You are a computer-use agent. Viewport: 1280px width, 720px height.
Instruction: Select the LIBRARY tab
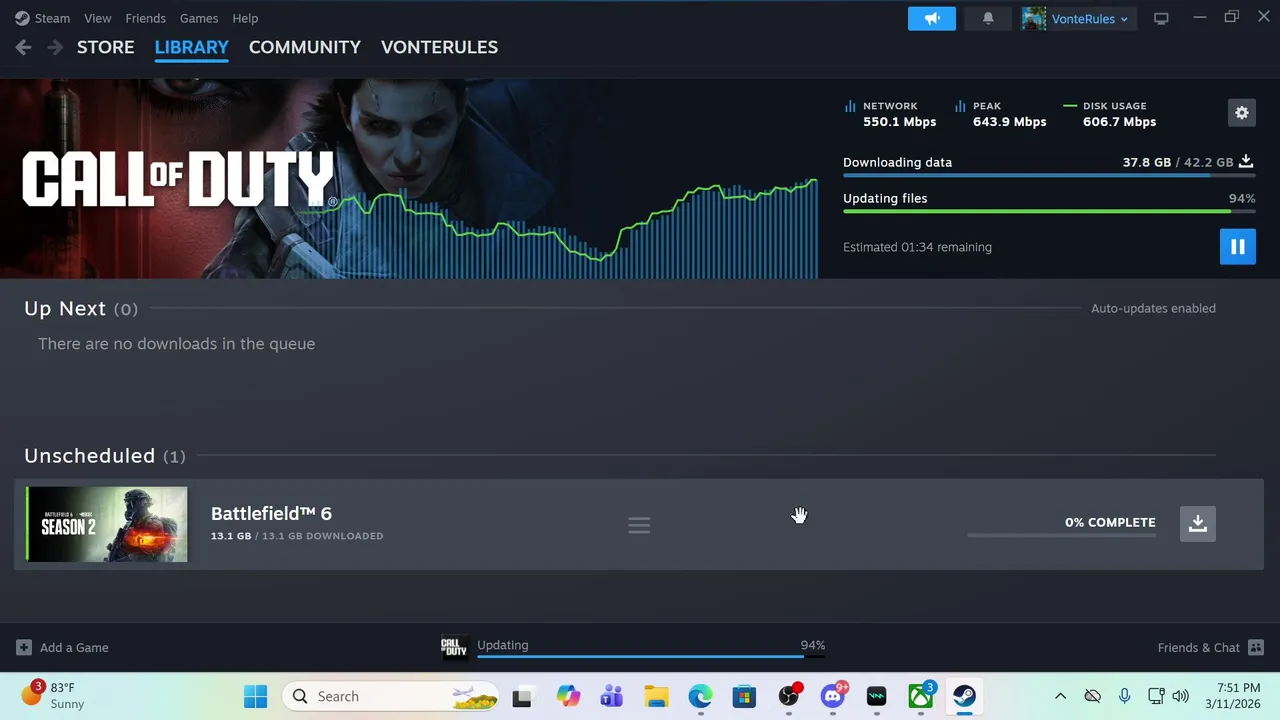coord(192,47)
